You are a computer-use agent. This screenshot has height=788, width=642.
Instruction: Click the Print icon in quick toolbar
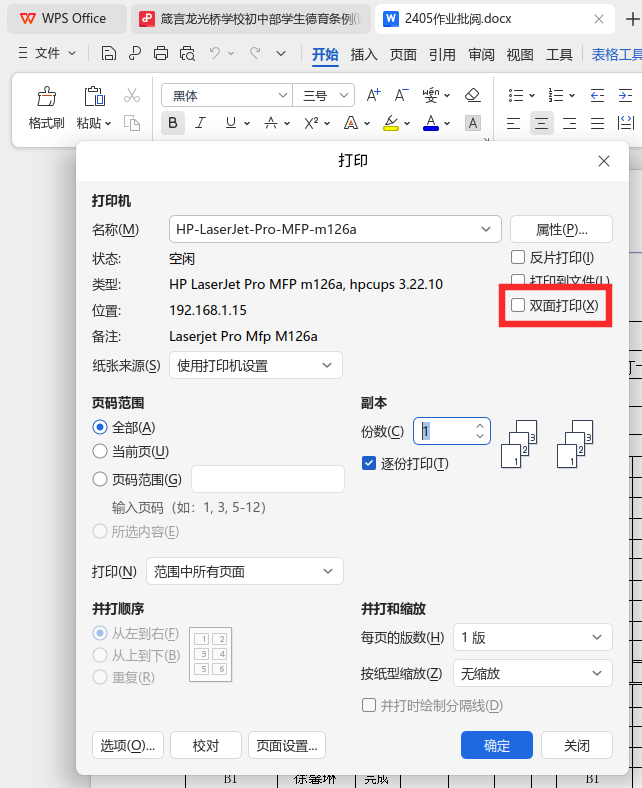pos(161,53)
